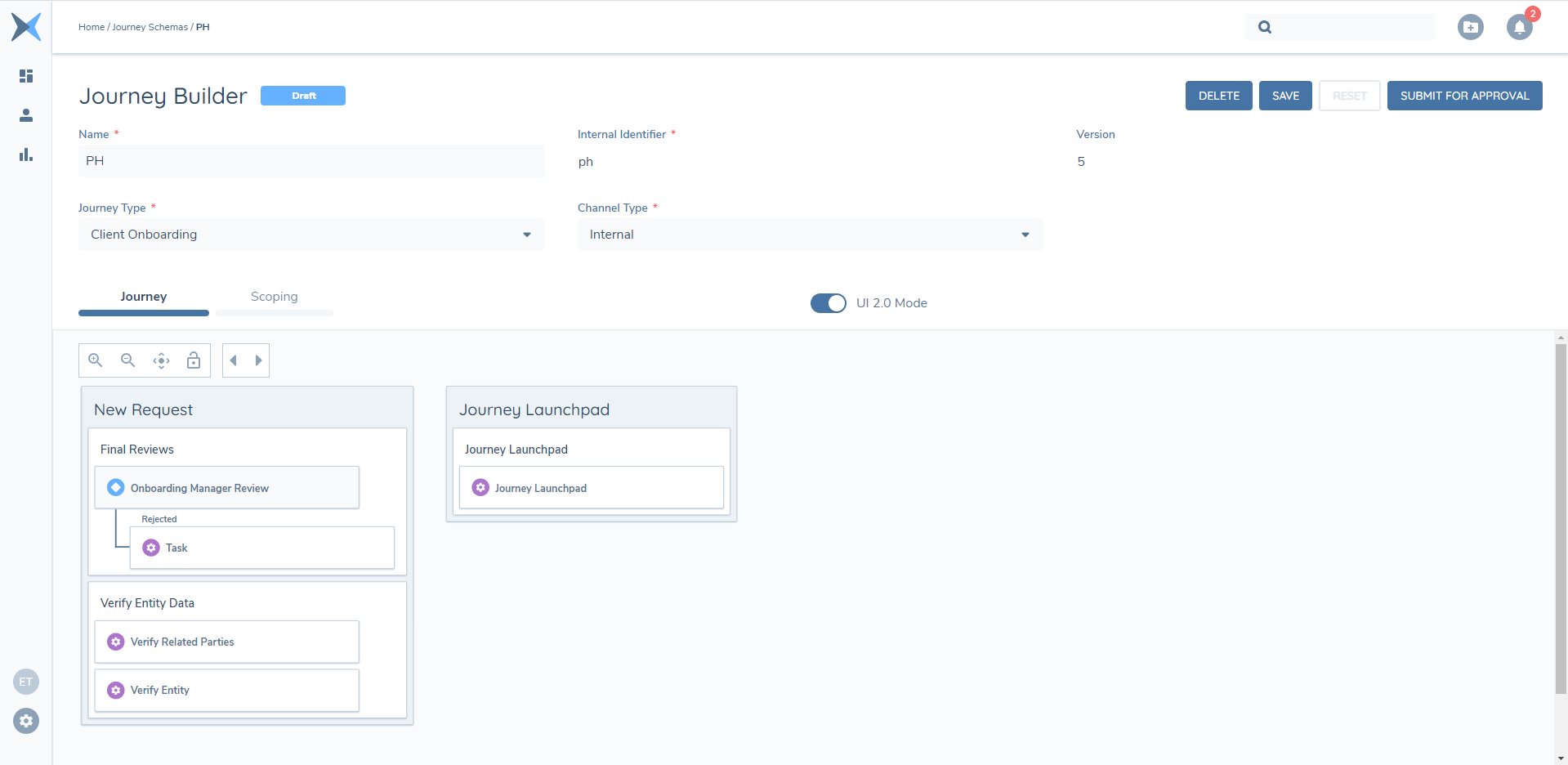Viewport: 1568px width, 765px height.
Task: Open settings via the gear icon
Action: coord(25,721)
